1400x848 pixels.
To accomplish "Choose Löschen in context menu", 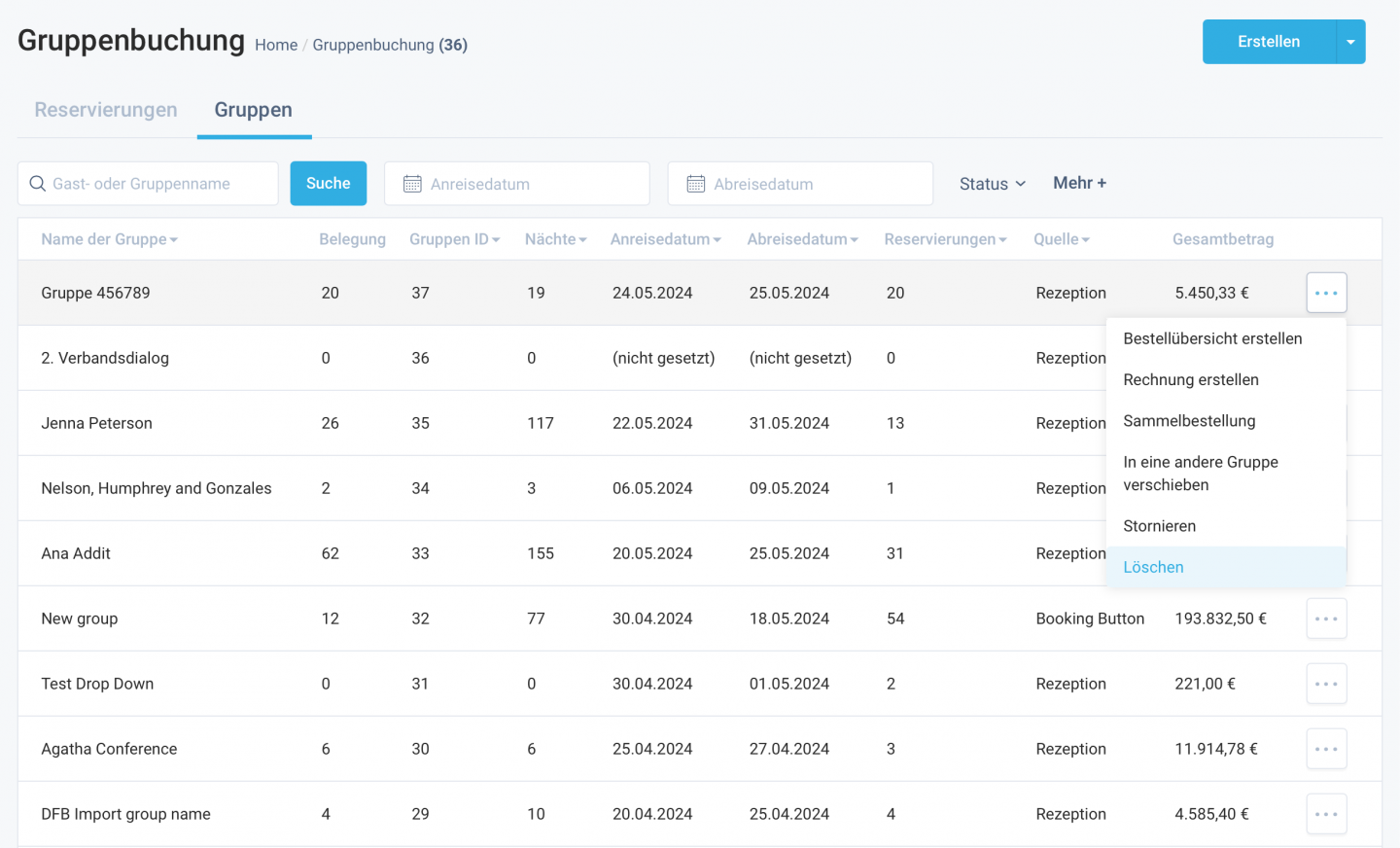I will (x=1226, y=567).
